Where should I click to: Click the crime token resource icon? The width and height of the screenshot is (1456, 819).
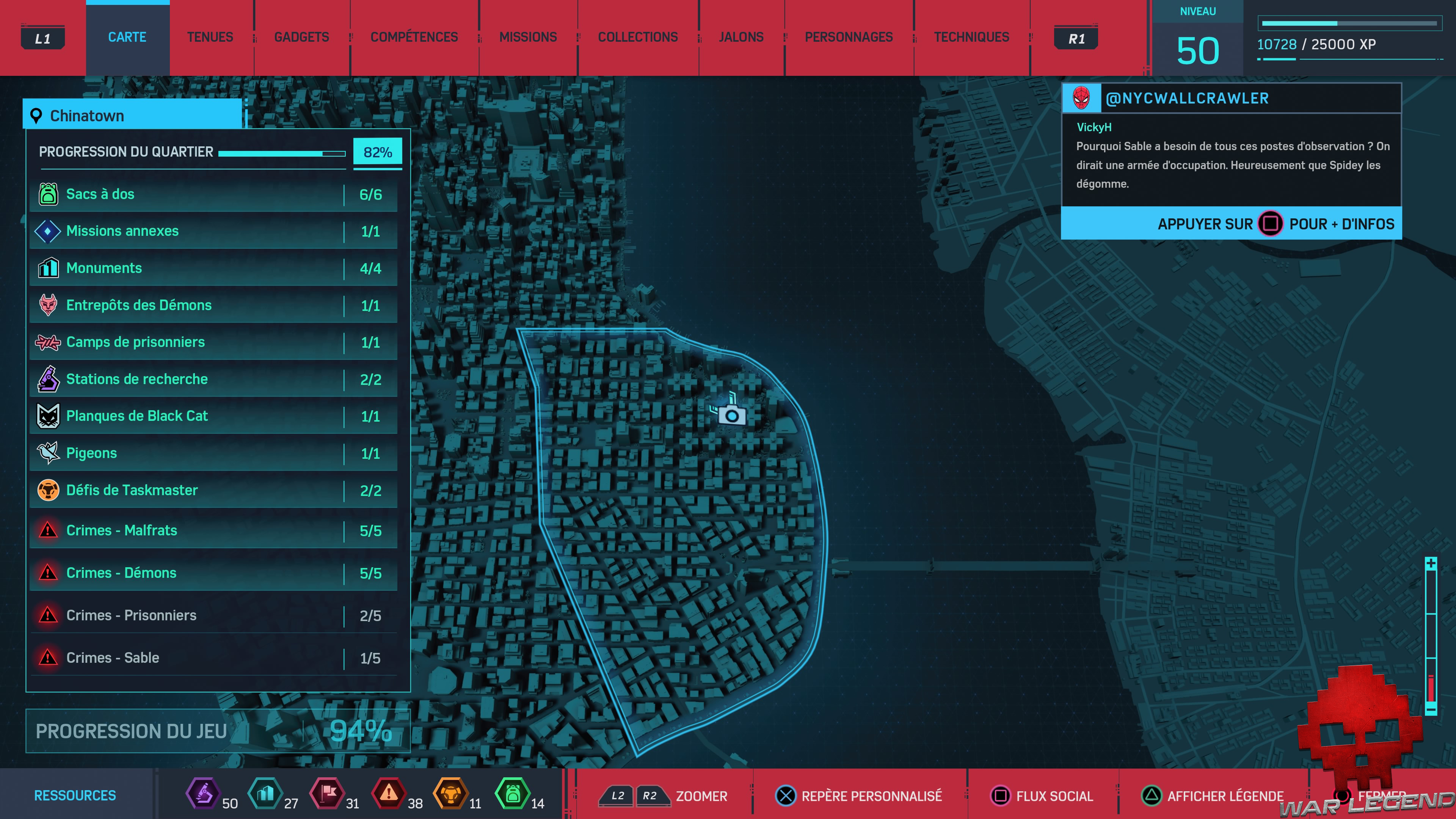388,794
